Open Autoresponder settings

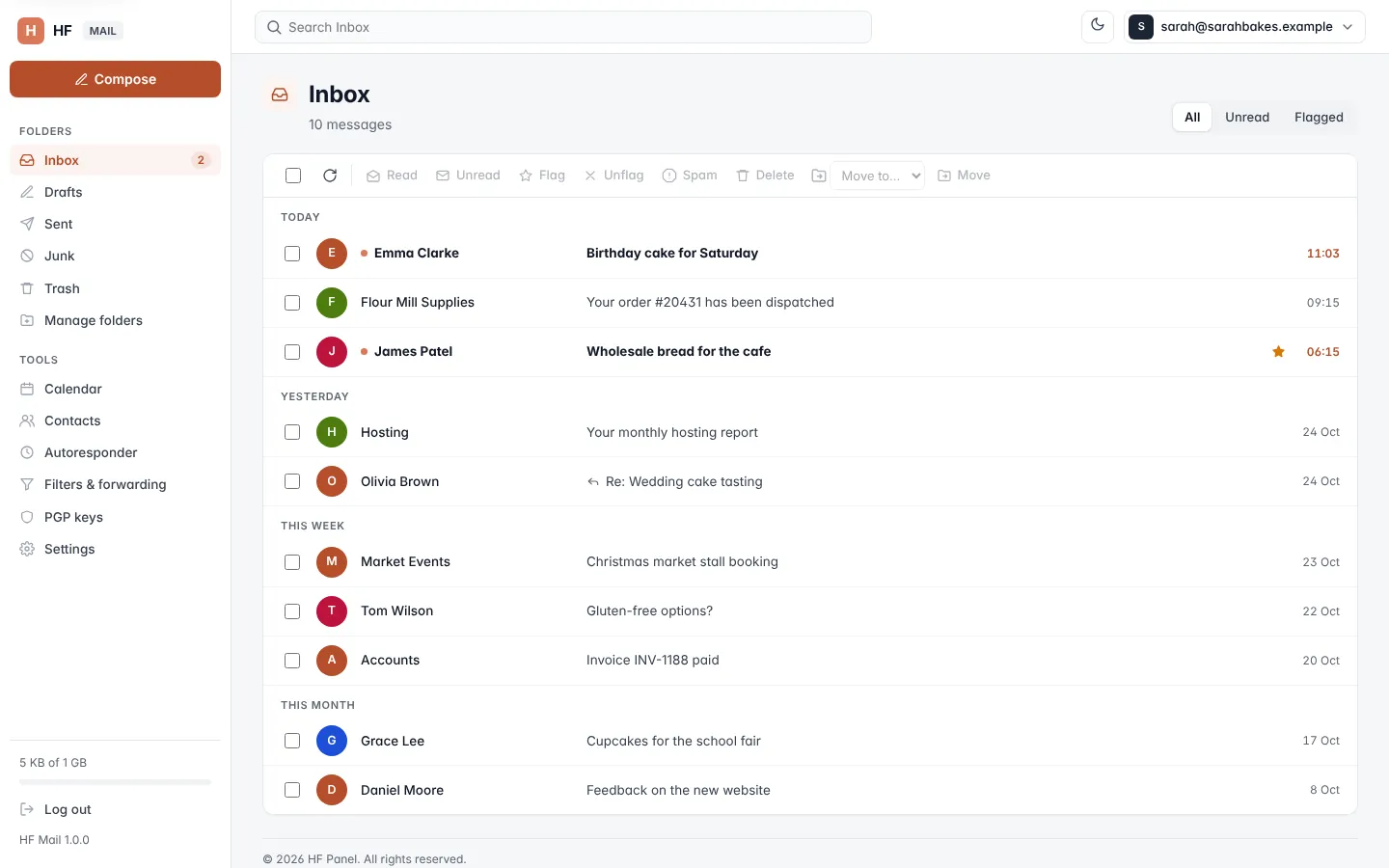(x=115, y=452)
